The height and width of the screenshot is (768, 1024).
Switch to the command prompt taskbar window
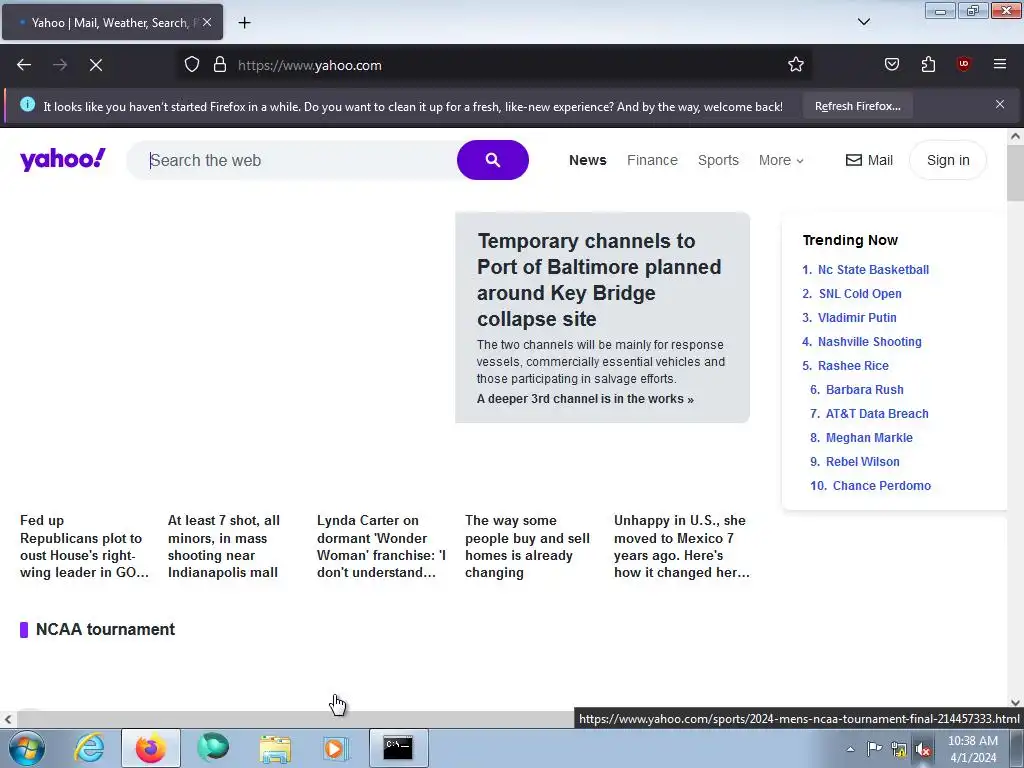click(398, 748)
